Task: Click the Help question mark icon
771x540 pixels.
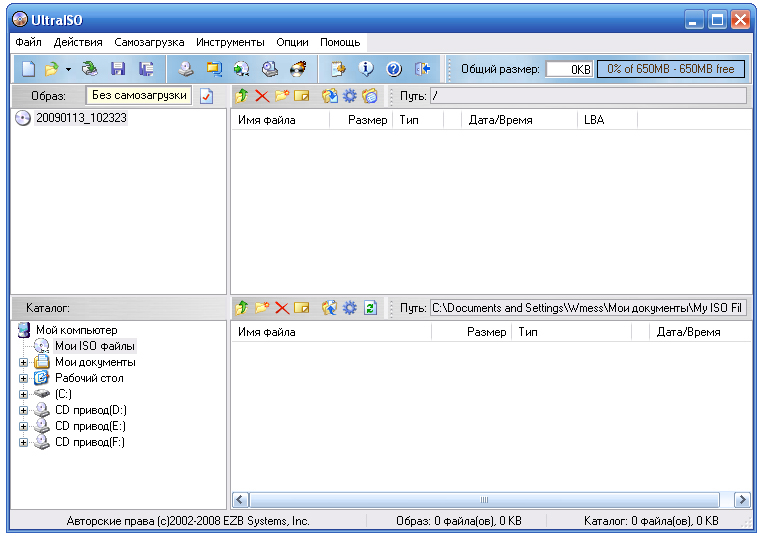Action: [x=394, y=69]
